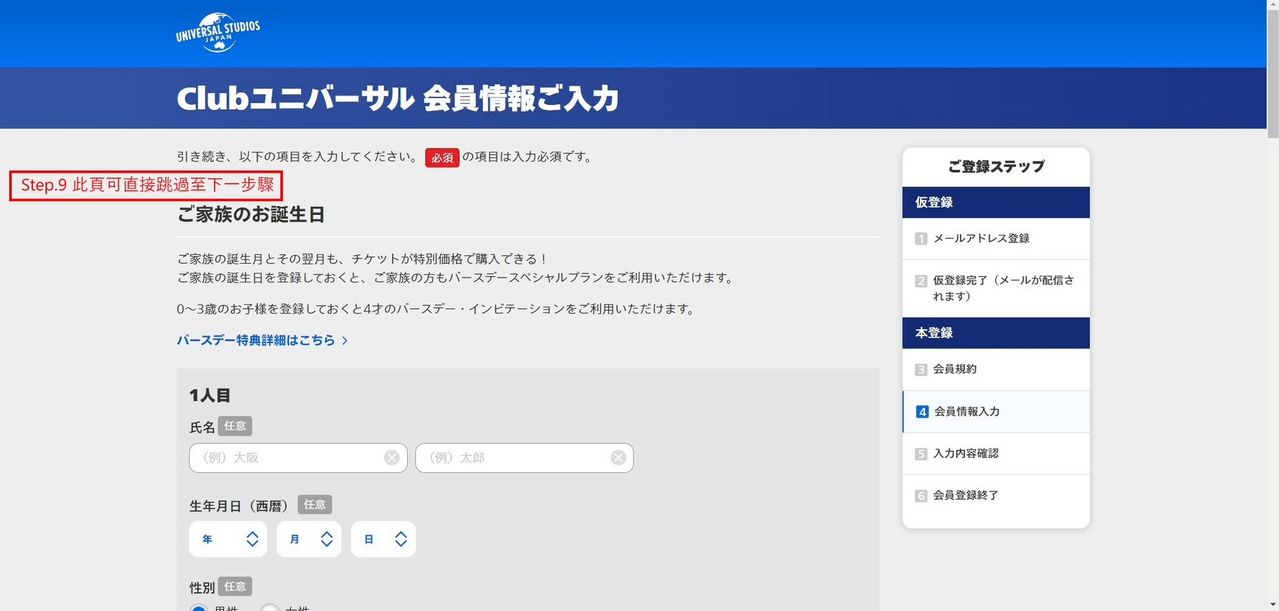Click the ご家族のお誕生日 heading
Viewport: 1279px width, 611px height.
click(x=251, y=215)
